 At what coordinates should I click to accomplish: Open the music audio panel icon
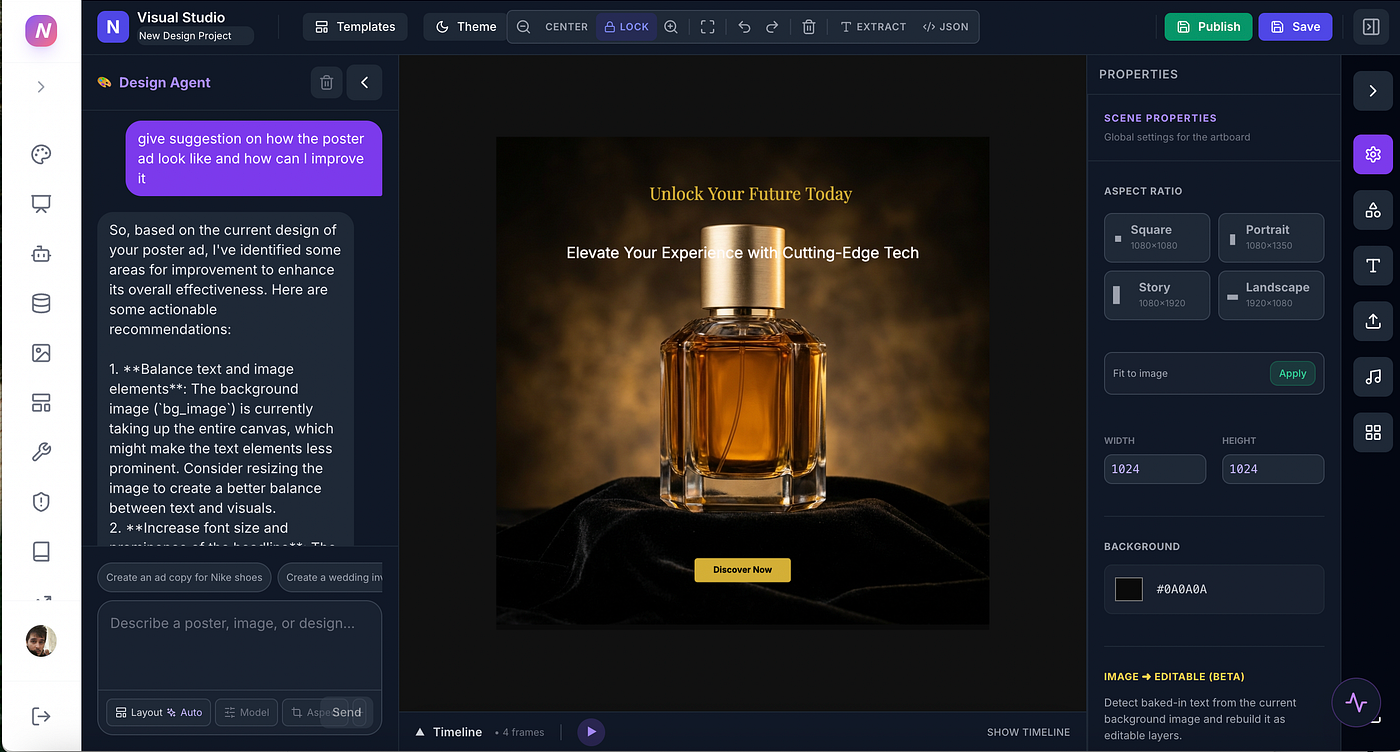tap(1373, 376)
